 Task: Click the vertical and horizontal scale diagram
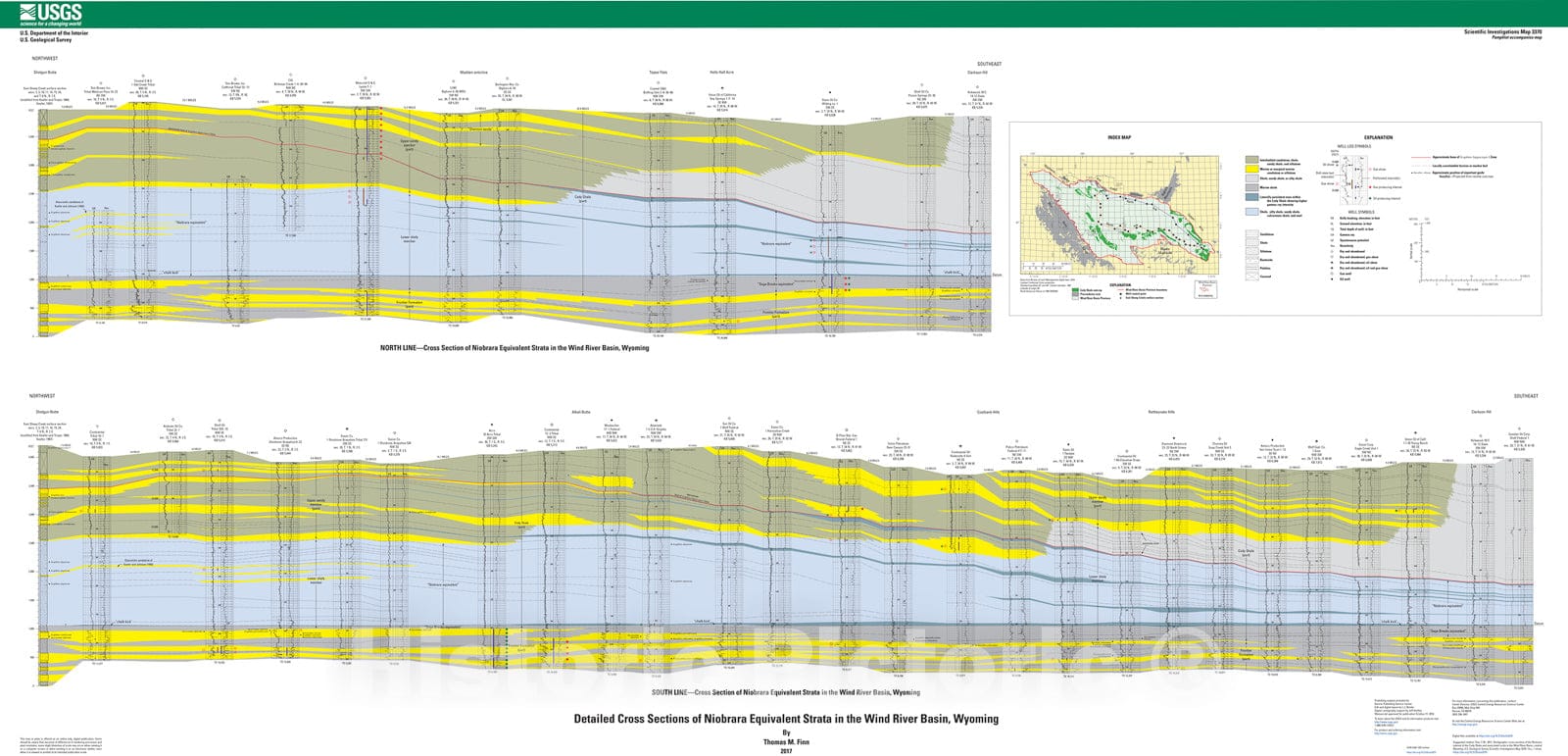(1469, 254)
